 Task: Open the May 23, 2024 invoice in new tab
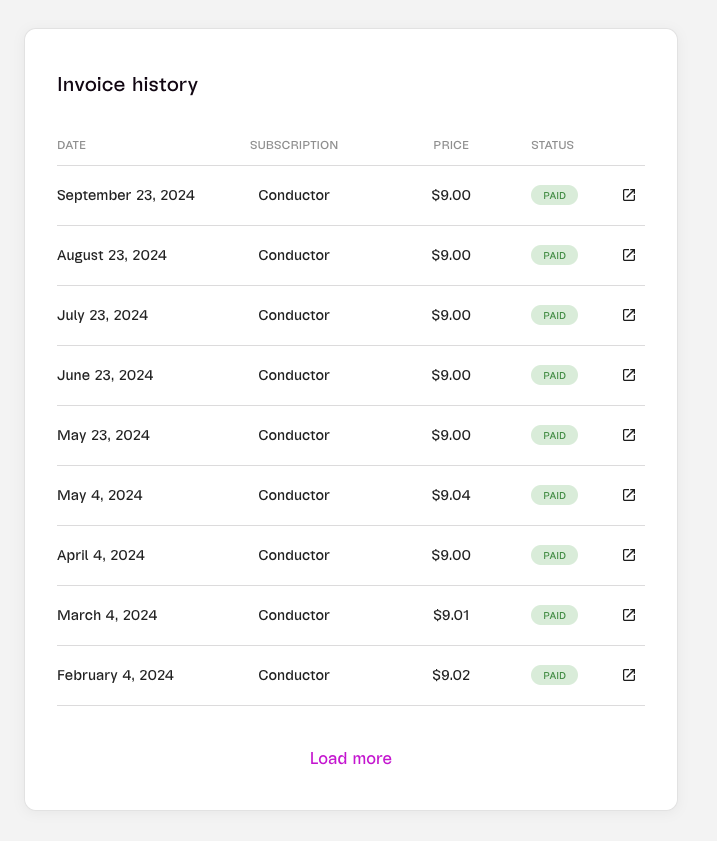pos(629,435)
